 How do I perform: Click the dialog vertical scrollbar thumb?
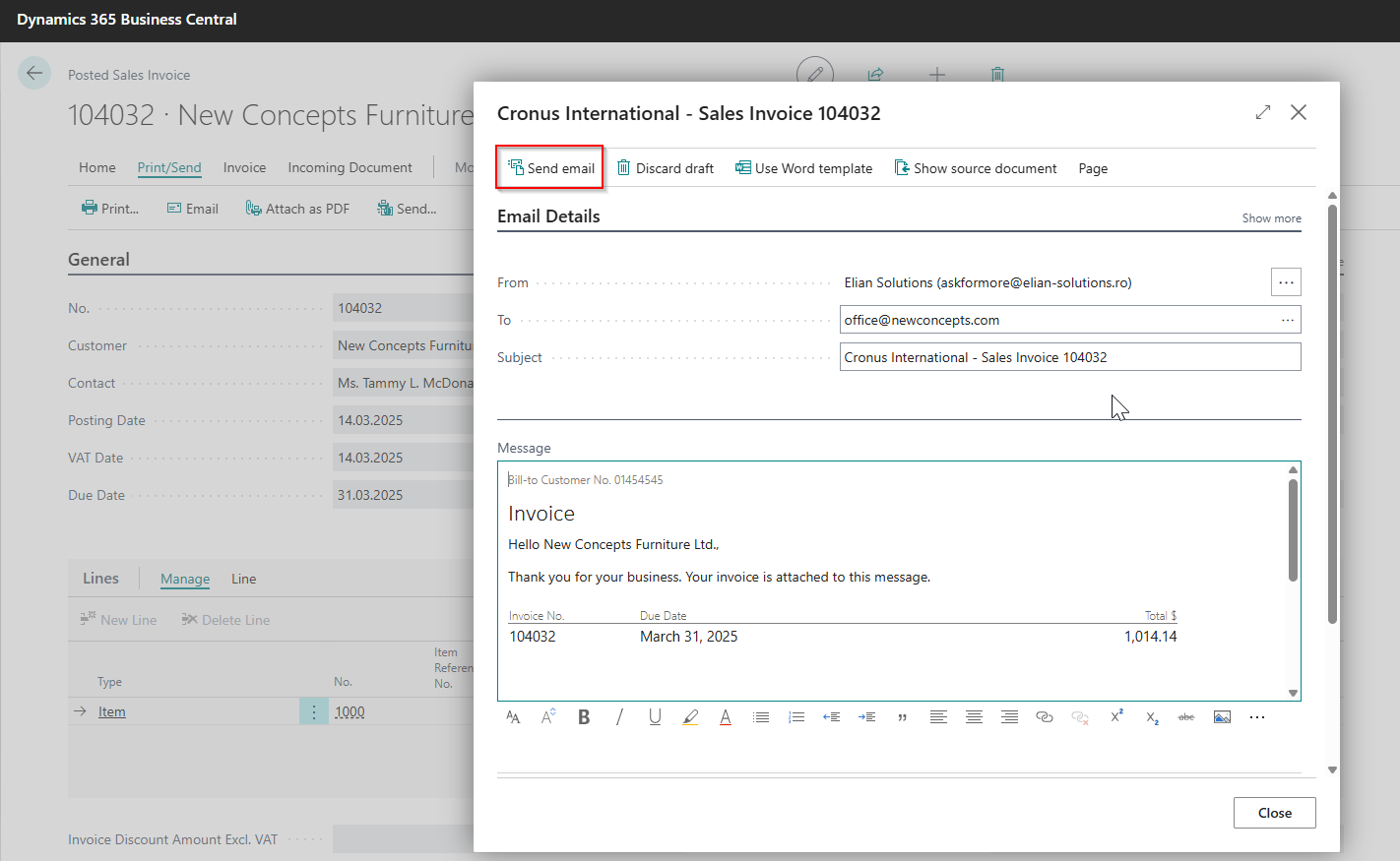(1332, 413)
